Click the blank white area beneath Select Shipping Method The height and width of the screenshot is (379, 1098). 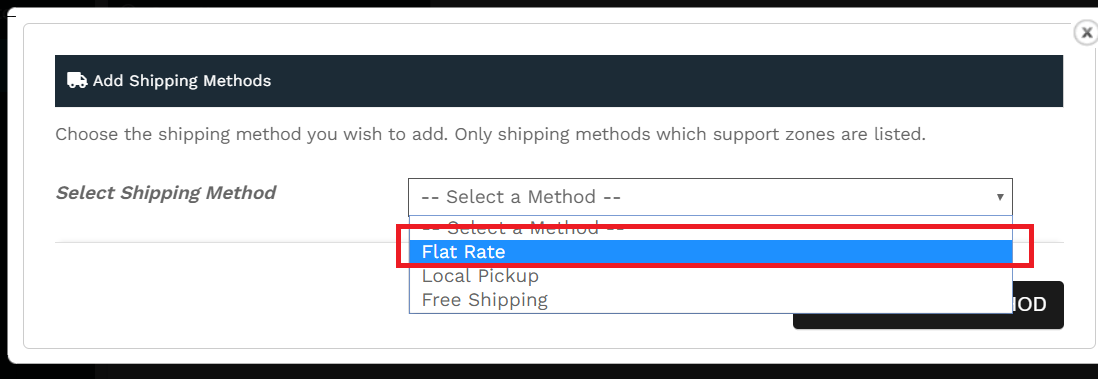coord(231,294)
